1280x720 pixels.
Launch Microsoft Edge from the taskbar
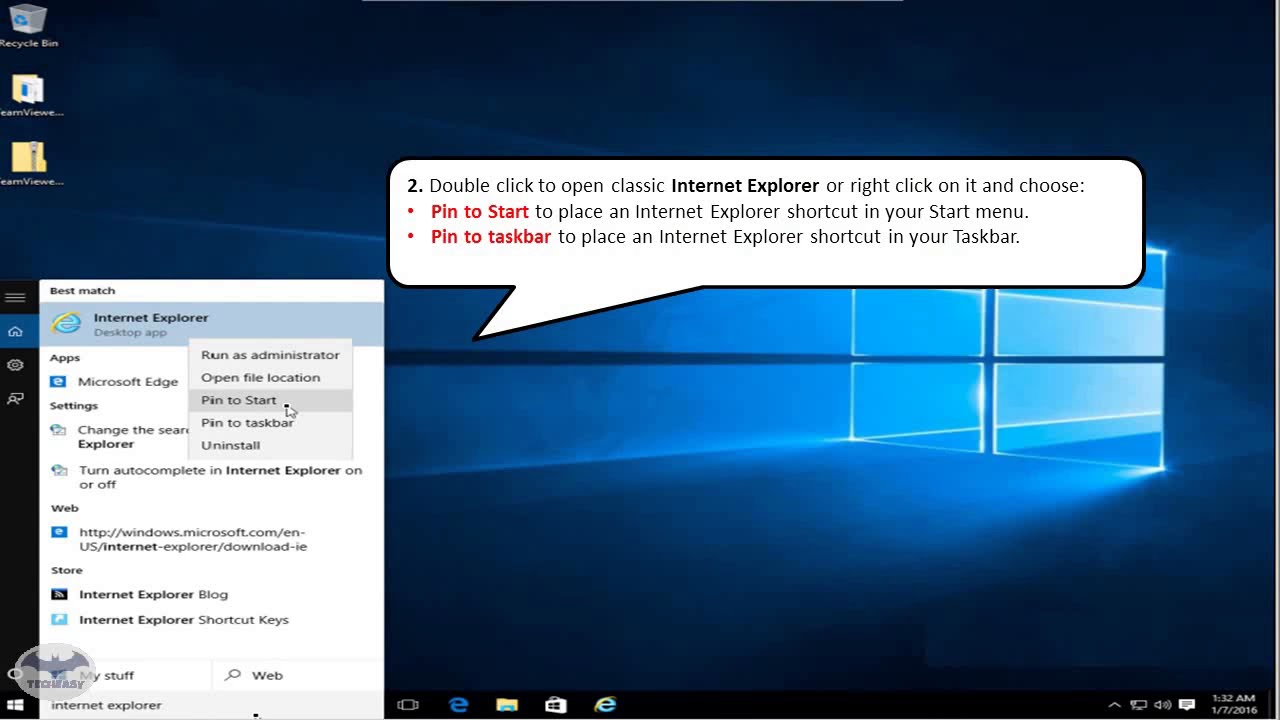click(458, 705)
